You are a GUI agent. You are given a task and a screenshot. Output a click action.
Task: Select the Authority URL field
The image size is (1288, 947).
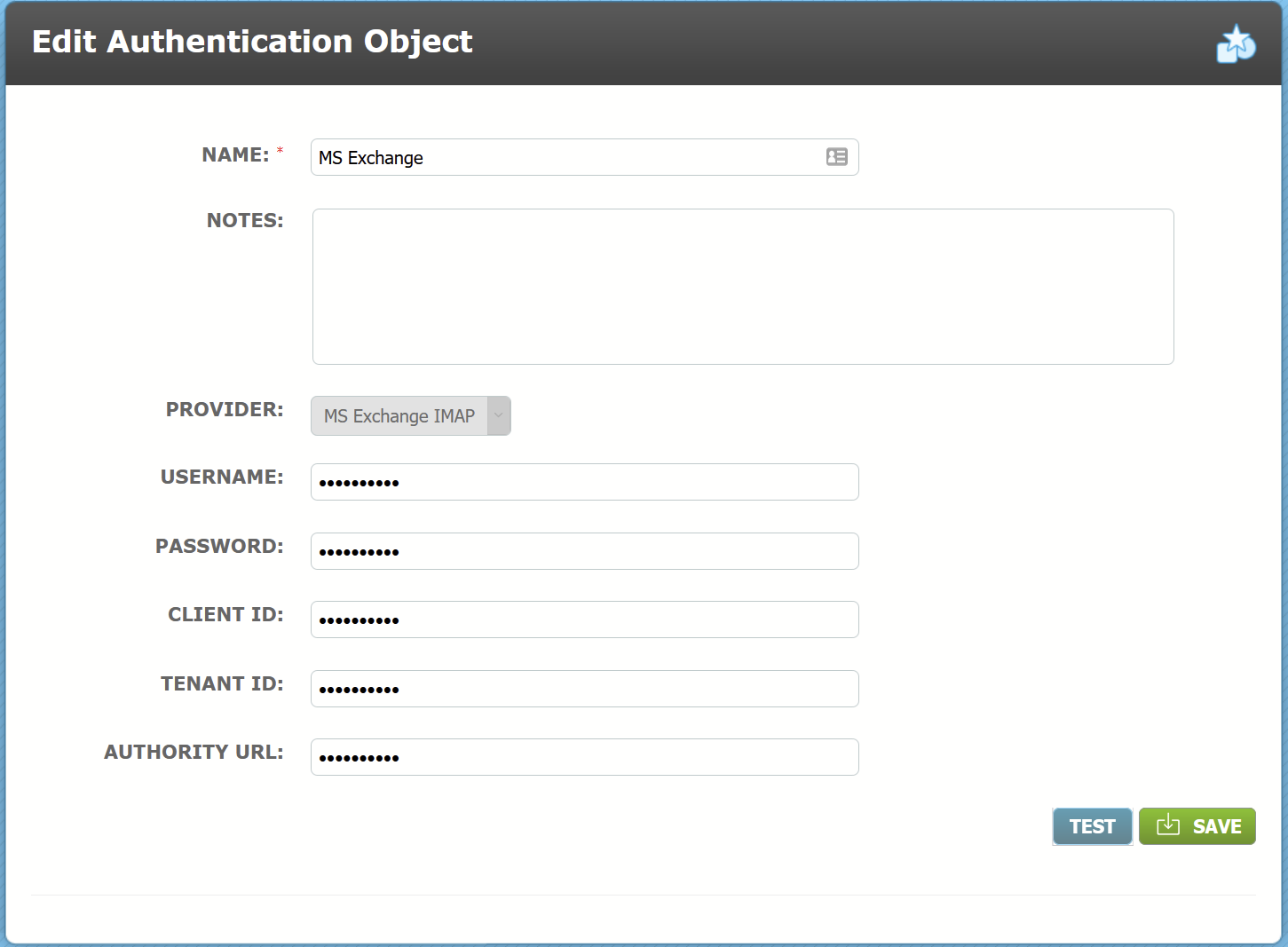tap(584, 757)
